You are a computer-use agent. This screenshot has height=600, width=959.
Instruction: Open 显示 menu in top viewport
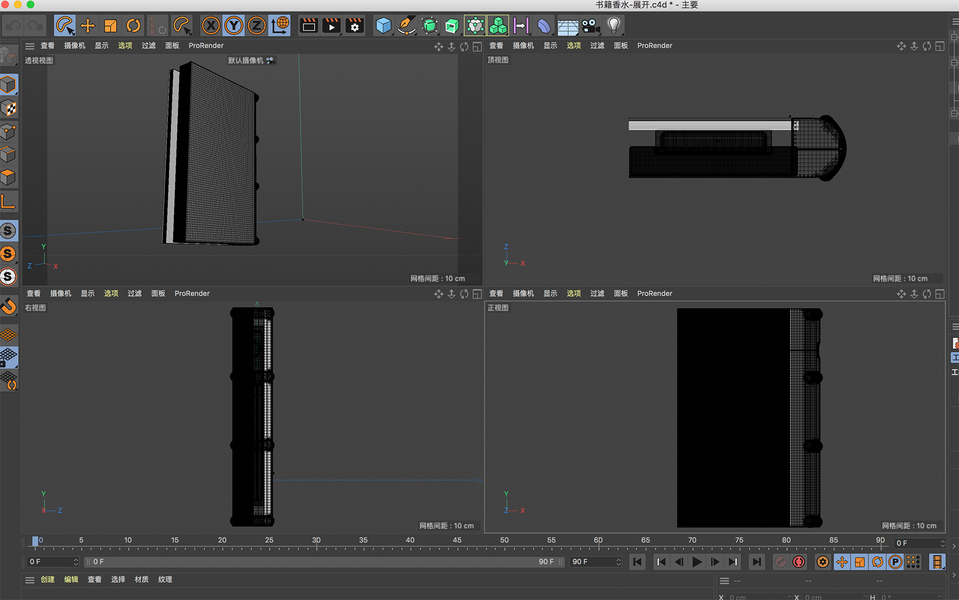point(550,46)
